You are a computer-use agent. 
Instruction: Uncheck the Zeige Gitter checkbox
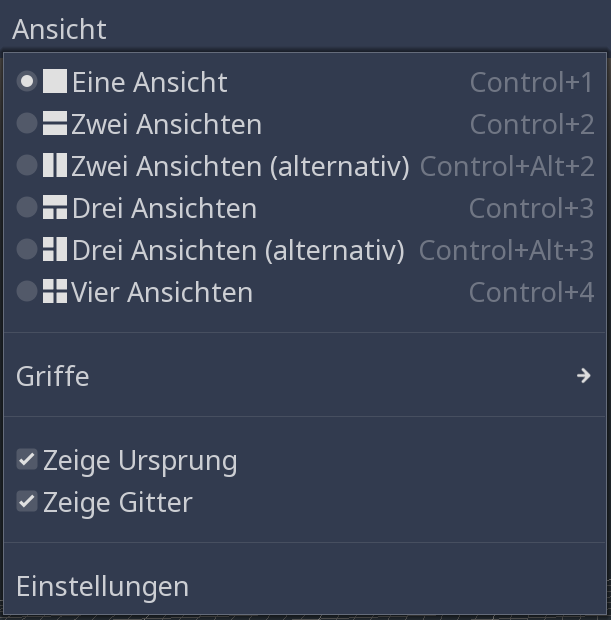point(27,501)
